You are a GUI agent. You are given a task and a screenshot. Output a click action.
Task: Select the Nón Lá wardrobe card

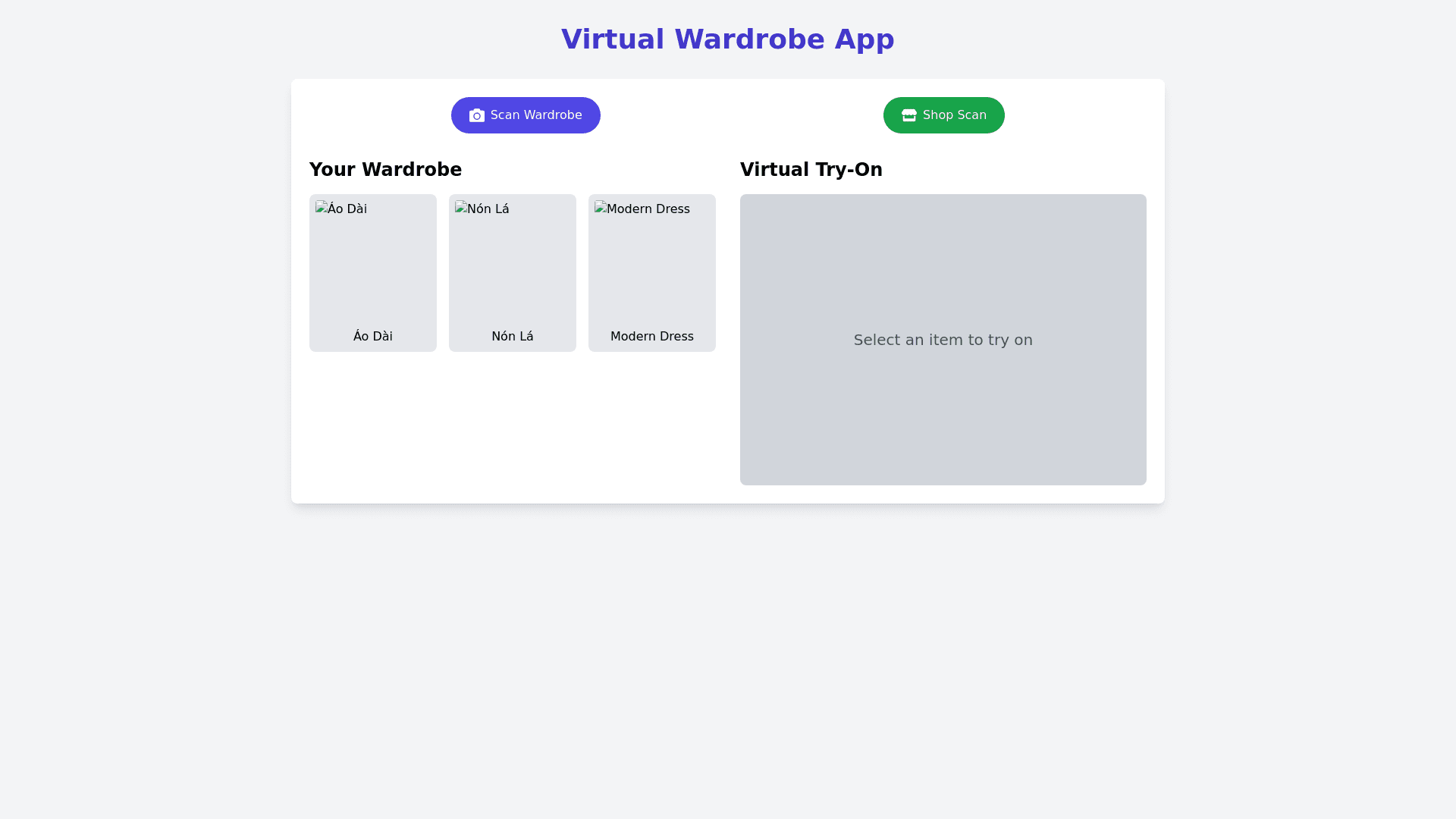[x=512, y=273]
